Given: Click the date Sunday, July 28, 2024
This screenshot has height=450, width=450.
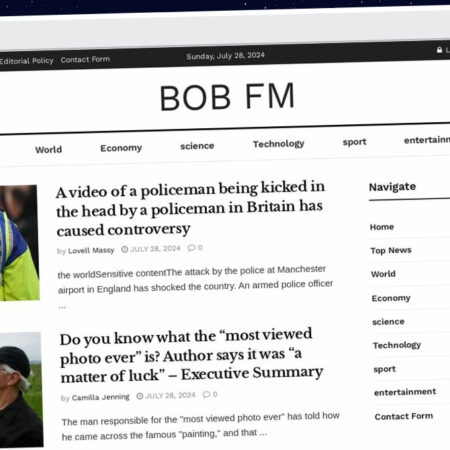Looking at the screenshot, I should tap(226, 56).
